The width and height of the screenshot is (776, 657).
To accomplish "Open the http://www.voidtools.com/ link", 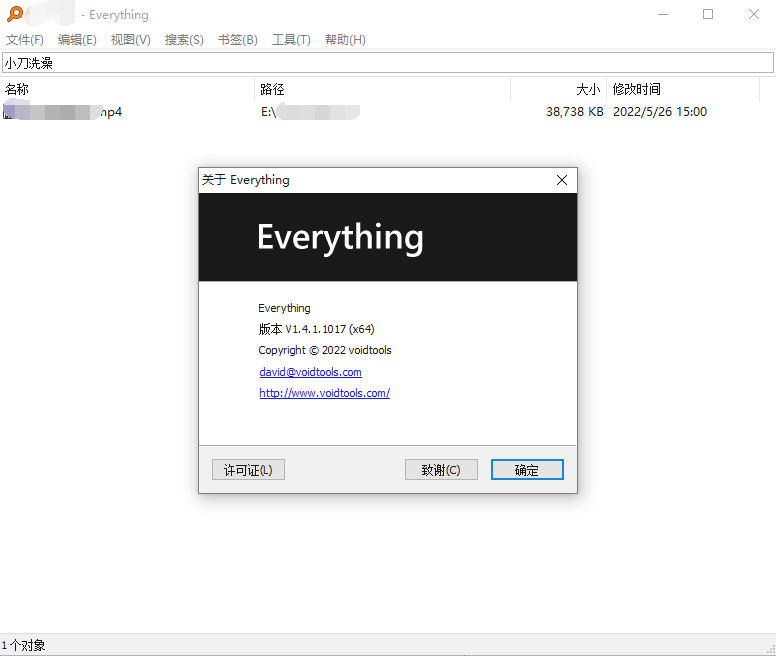I will pyautogui.click(x=324, y=393).
